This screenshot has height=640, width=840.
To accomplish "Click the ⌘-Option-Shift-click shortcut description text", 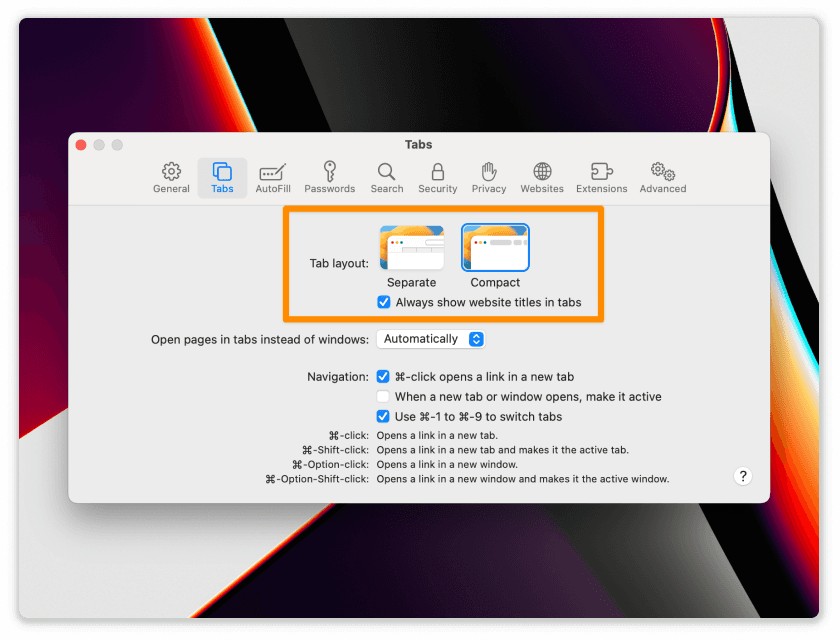I will coord(522,479).
